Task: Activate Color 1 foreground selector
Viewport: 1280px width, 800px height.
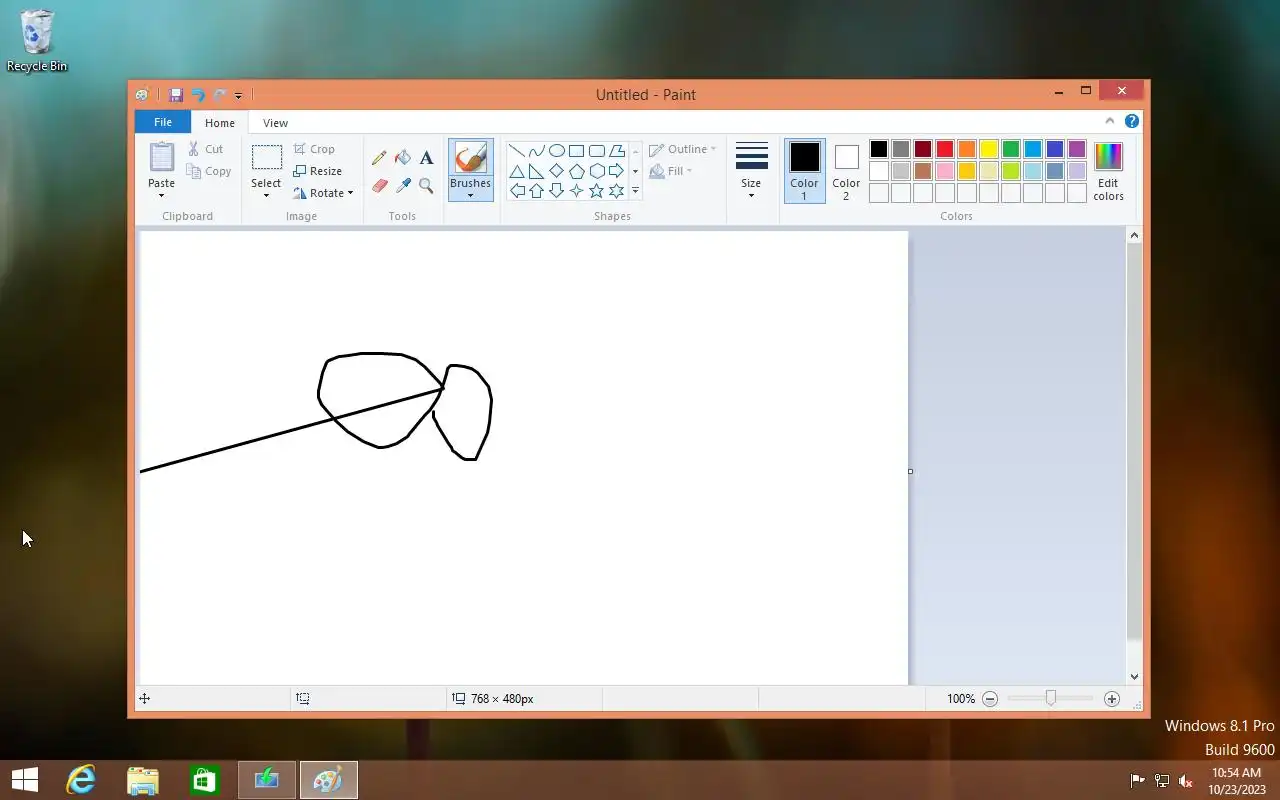Action: coord(804,170)
